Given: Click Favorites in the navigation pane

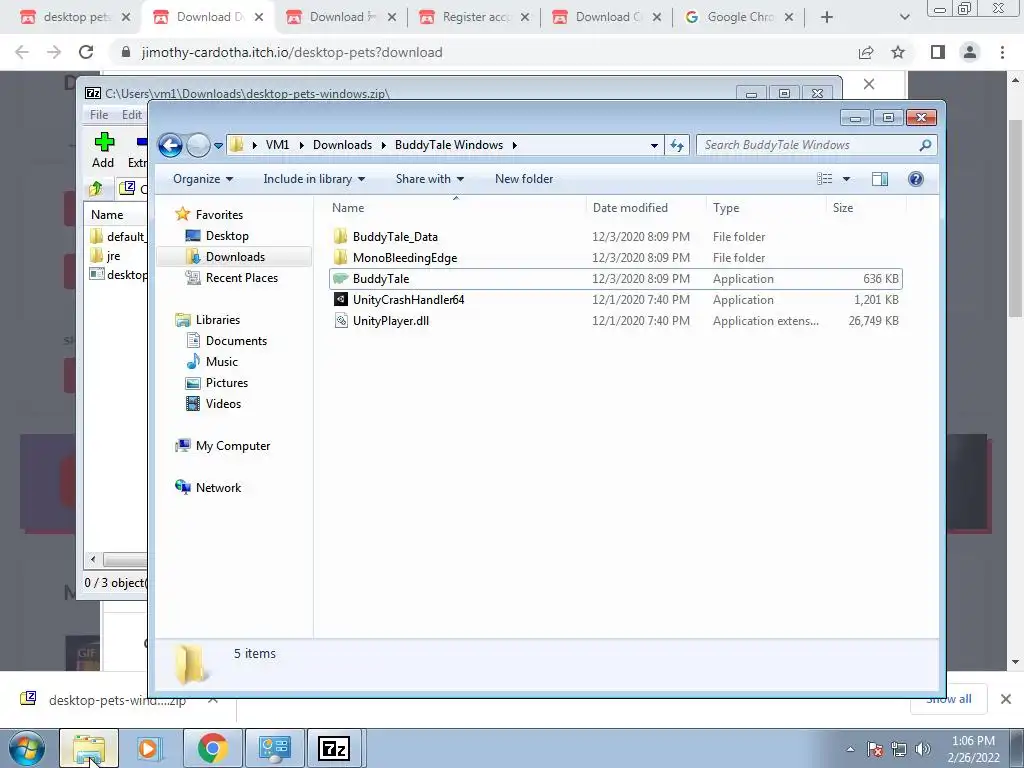Looking at the screenshot, I should pyautogui.click(x=219, y=215).
